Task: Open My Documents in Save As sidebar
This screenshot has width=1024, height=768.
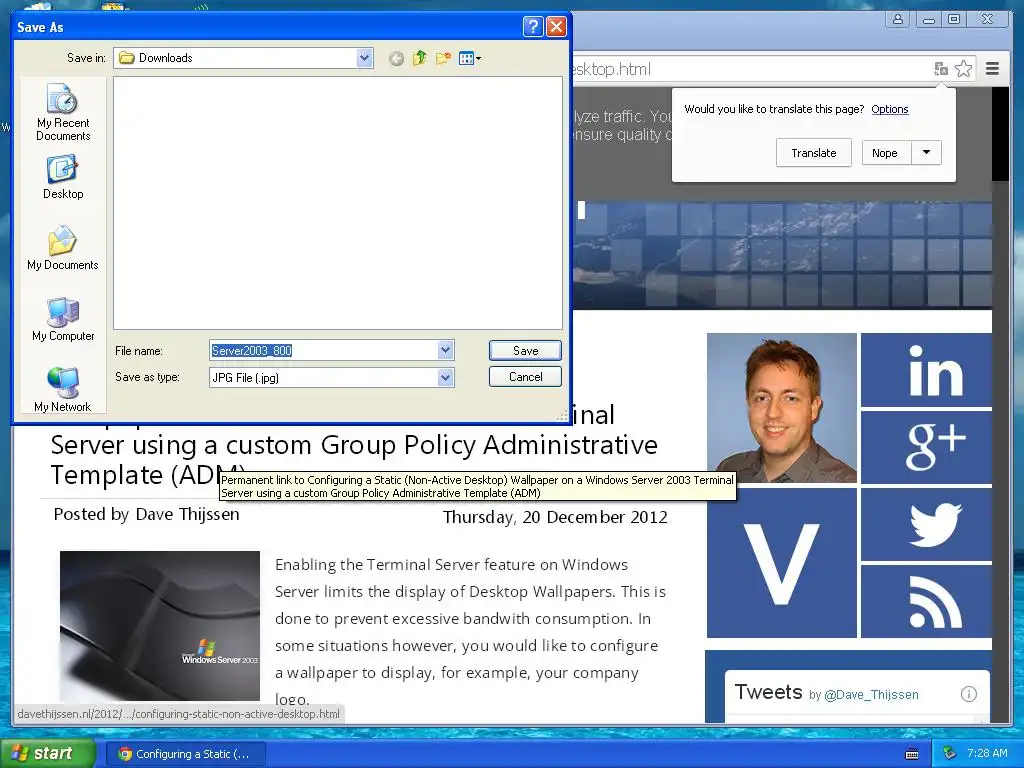Action: click(x=63, y=248)
